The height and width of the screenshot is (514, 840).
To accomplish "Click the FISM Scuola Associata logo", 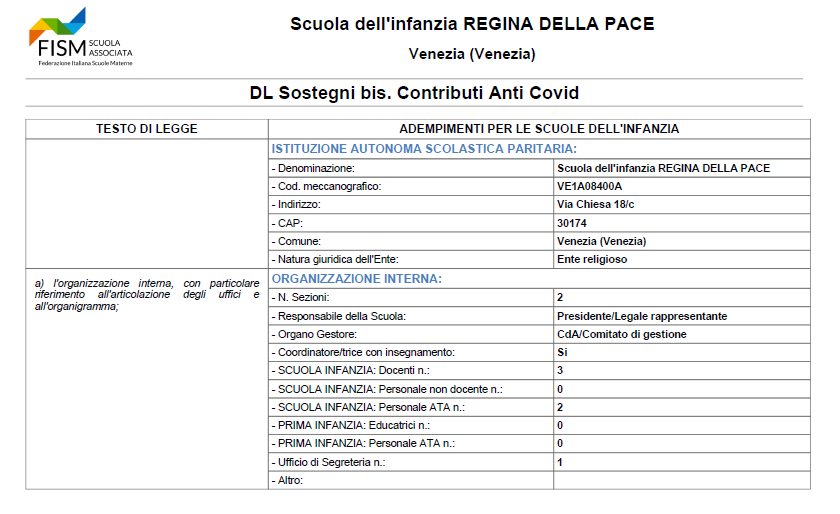I will (x=81, y=37).
